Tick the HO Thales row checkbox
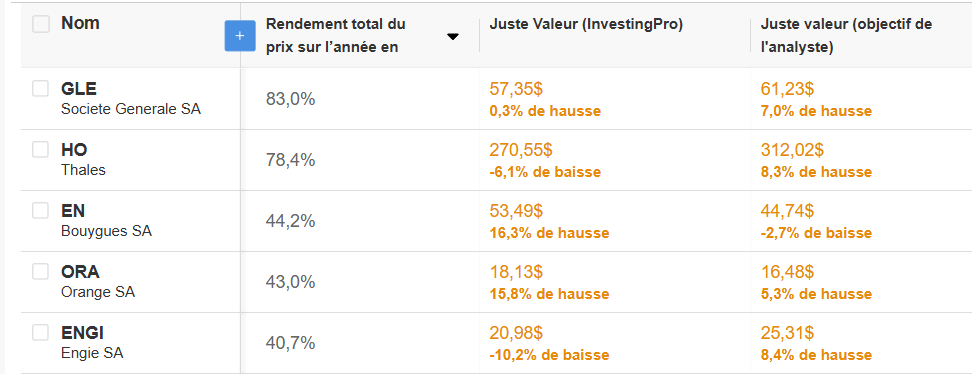Screen dimensions: 972x374 (x=40, y=149)
